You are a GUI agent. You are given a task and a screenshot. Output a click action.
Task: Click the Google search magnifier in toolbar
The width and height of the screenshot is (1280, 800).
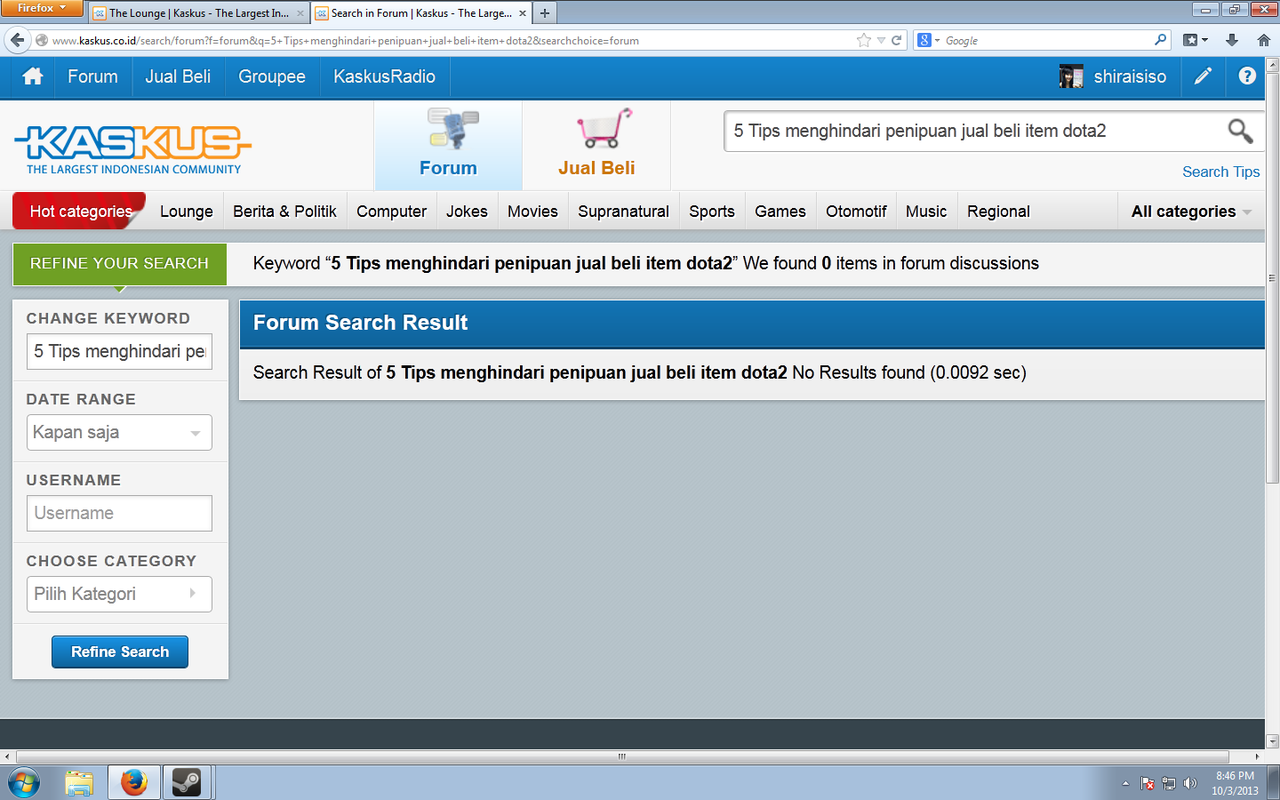pos(1160,40)
